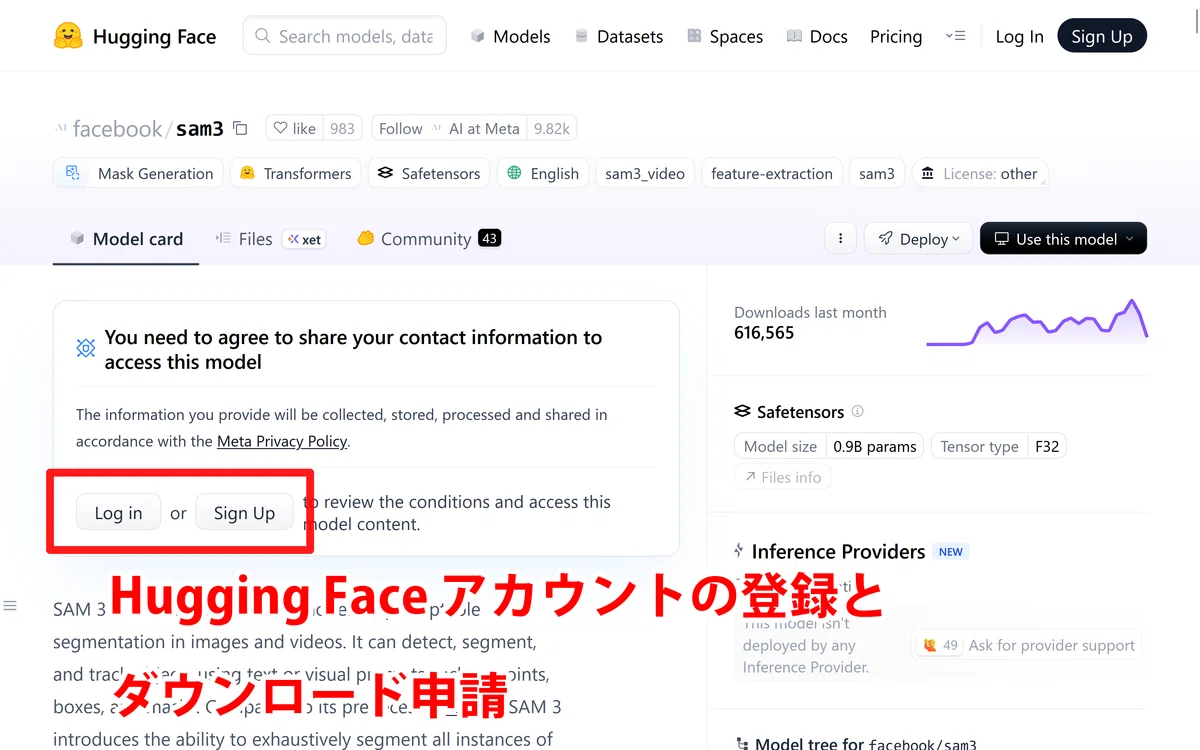This screenshot has height=750, width=1200.
Task: Open the facebook organization link
Action: click(x=117, y=128)
